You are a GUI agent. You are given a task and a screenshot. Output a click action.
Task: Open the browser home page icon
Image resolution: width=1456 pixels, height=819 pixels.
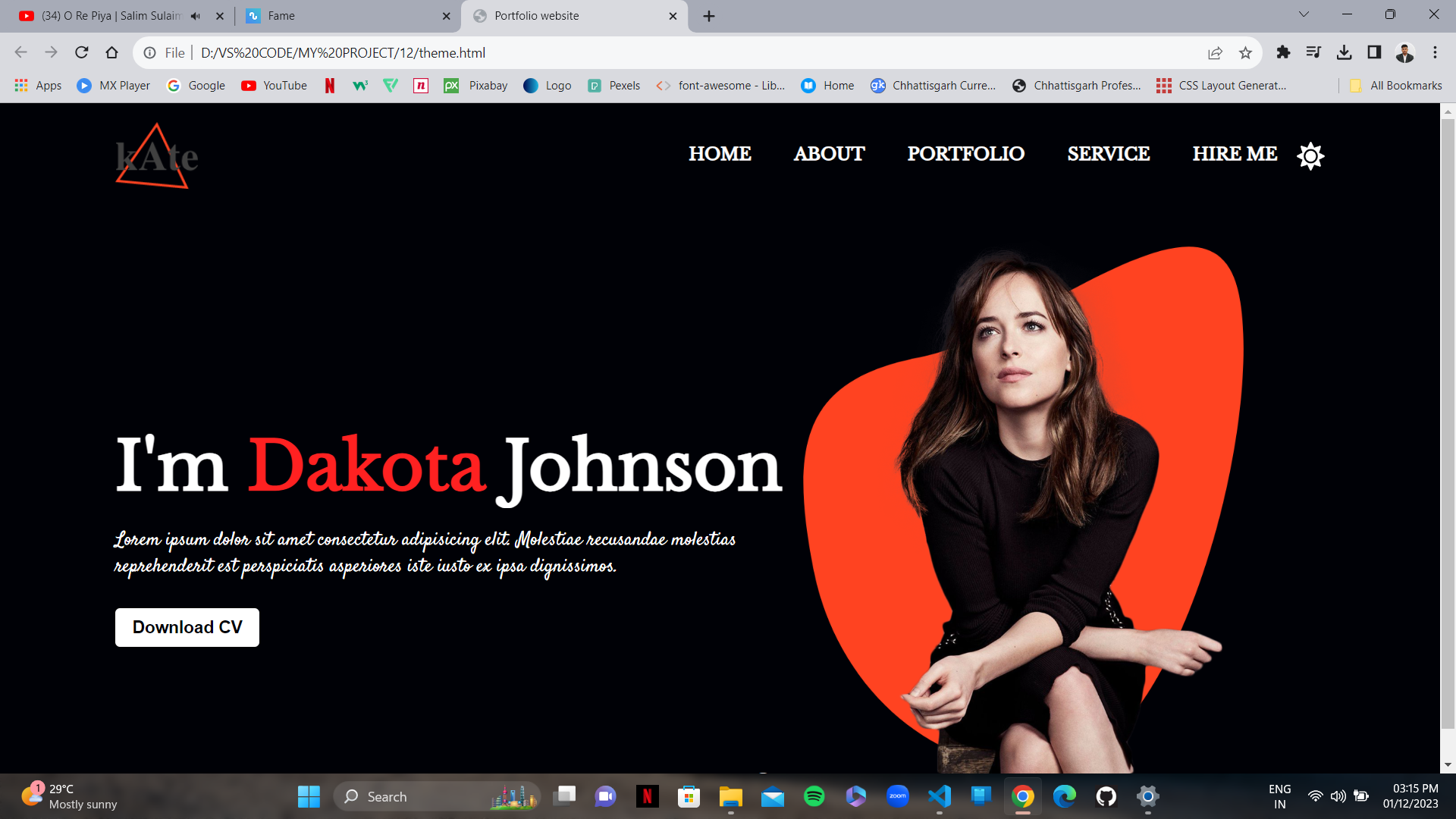click(112, 52)
